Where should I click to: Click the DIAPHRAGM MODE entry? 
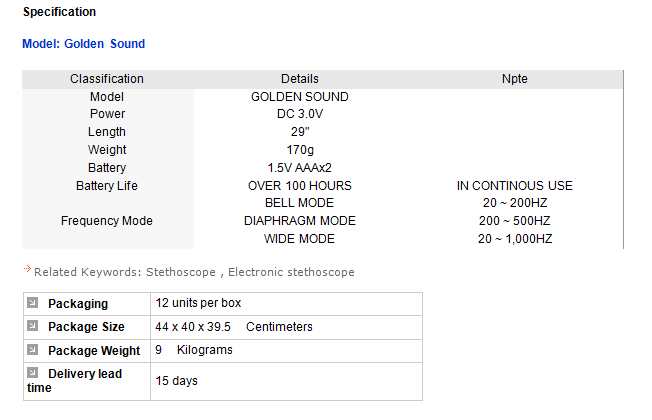point(299,221)
